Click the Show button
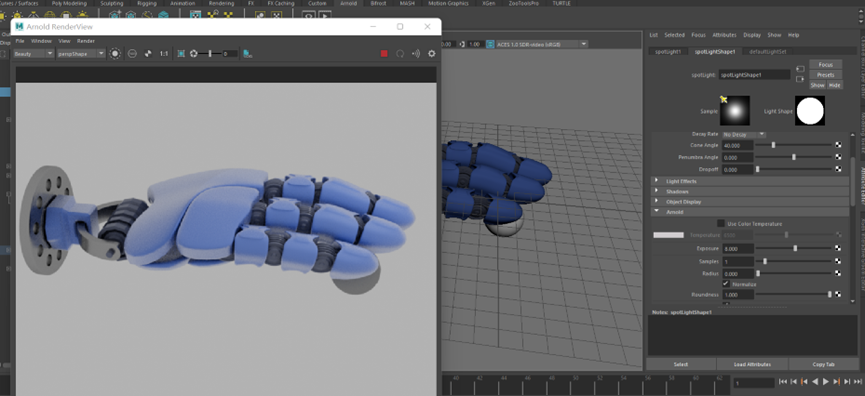The image size is (865, 396). click(x=817, y=85)
